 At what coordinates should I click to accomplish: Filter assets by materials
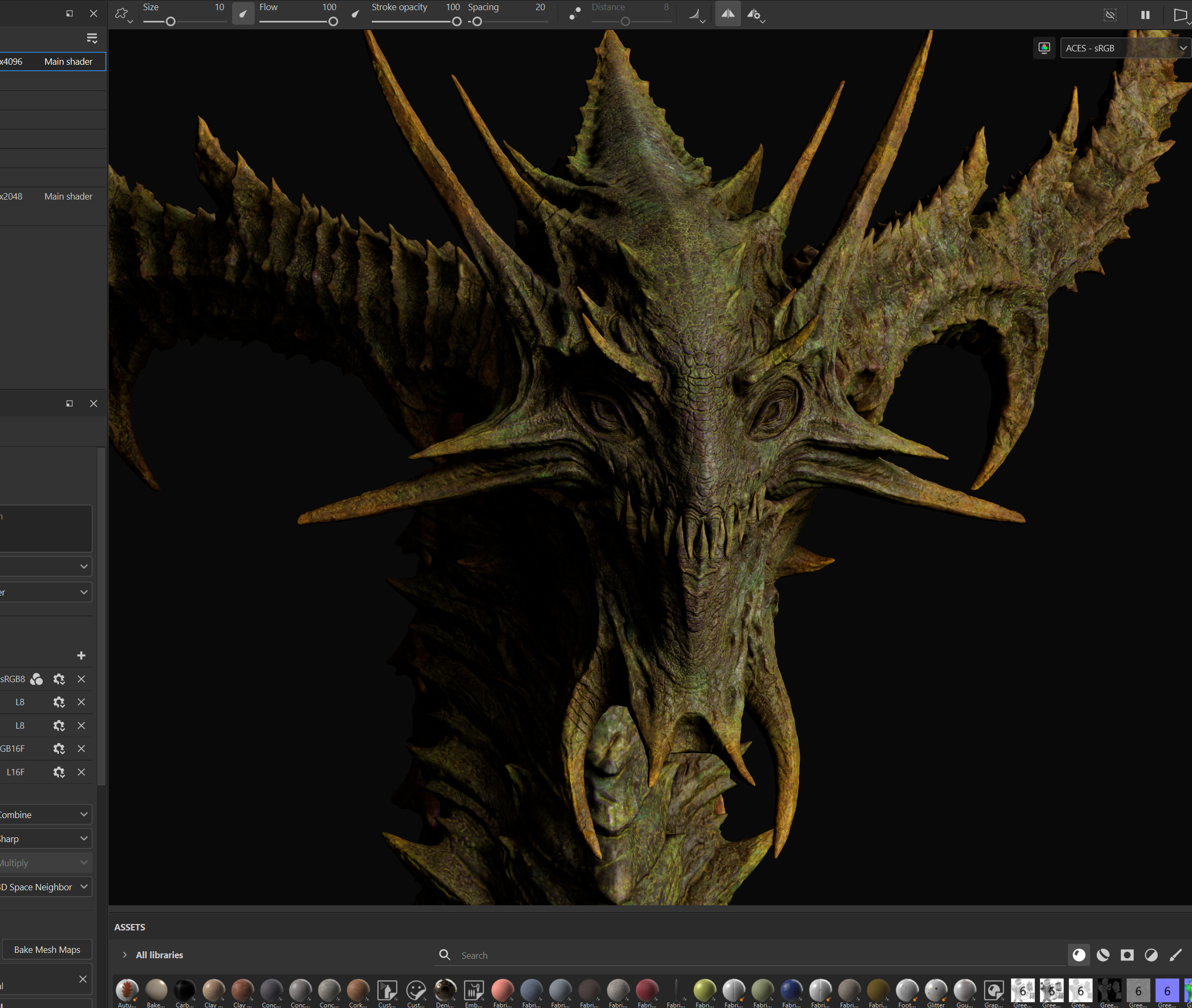1079,955
